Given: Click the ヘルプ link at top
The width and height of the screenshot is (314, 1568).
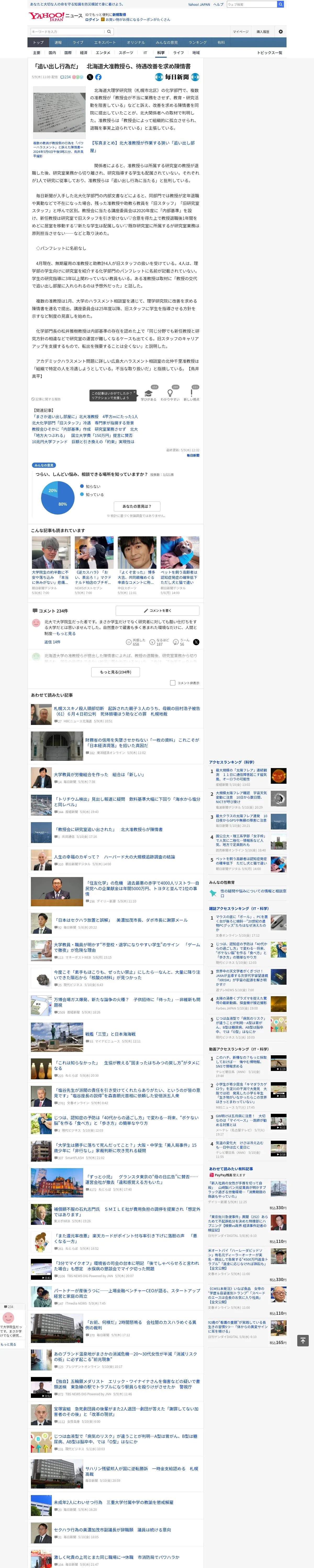Looking at the screenshot, I should pos(218,4).
